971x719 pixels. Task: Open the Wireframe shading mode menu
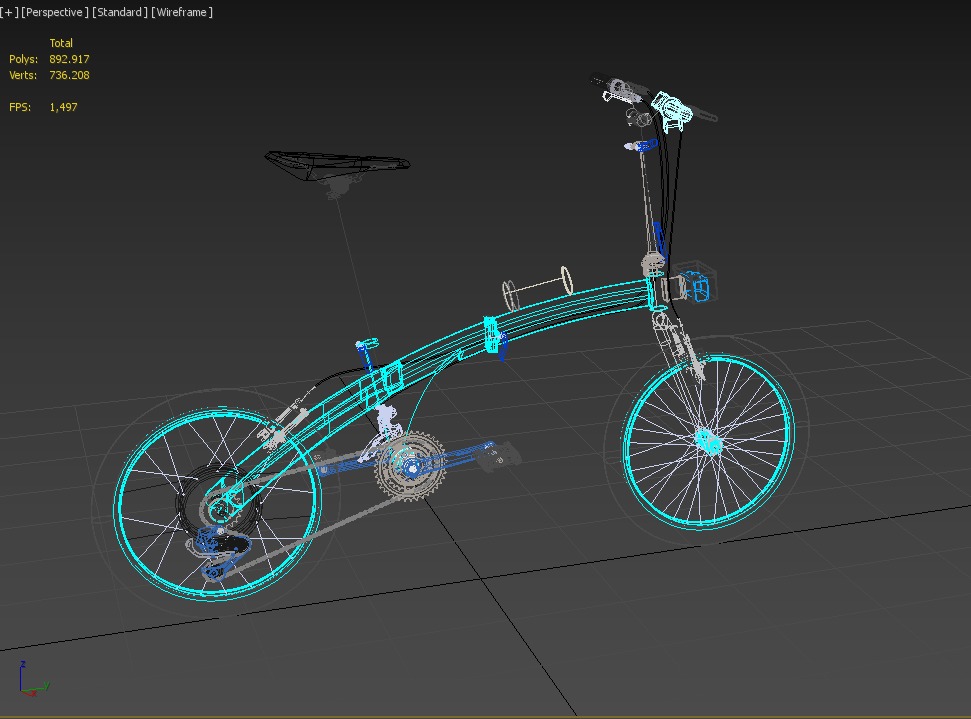coord(182,12)
